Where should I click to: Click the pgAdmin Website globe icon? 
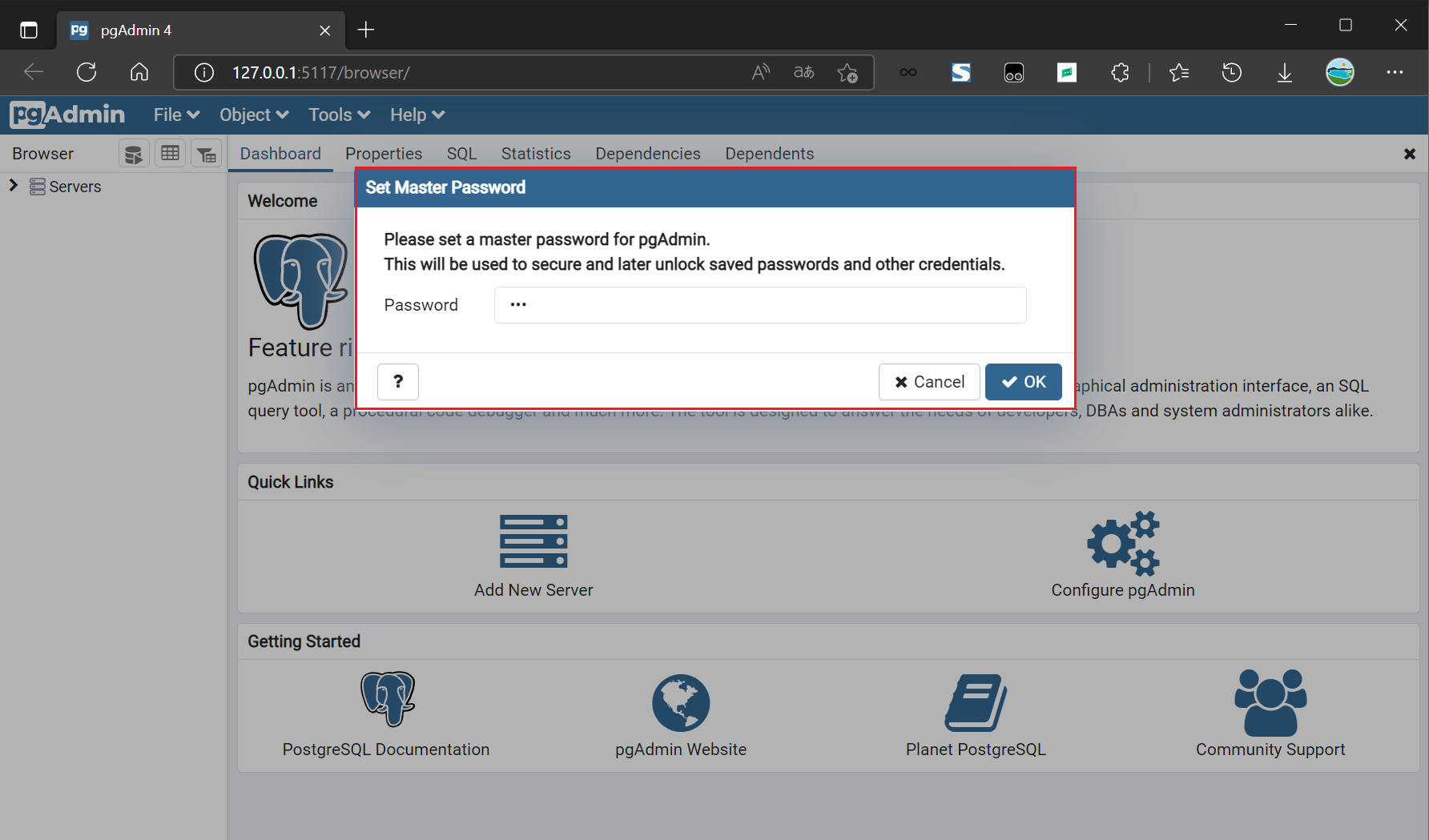[x=681, y=702]
